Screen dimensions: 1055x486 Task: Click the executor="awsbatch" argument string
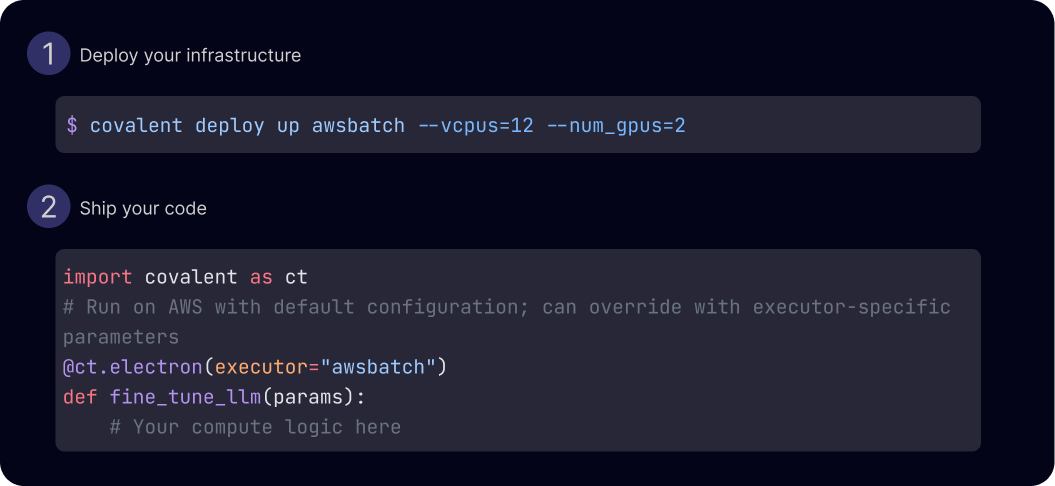tap(326, 367)
